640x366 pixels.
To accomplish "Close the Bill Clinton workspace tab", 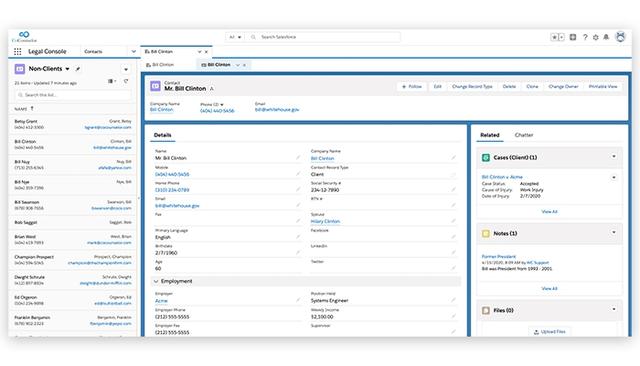I will click(206, 52).
